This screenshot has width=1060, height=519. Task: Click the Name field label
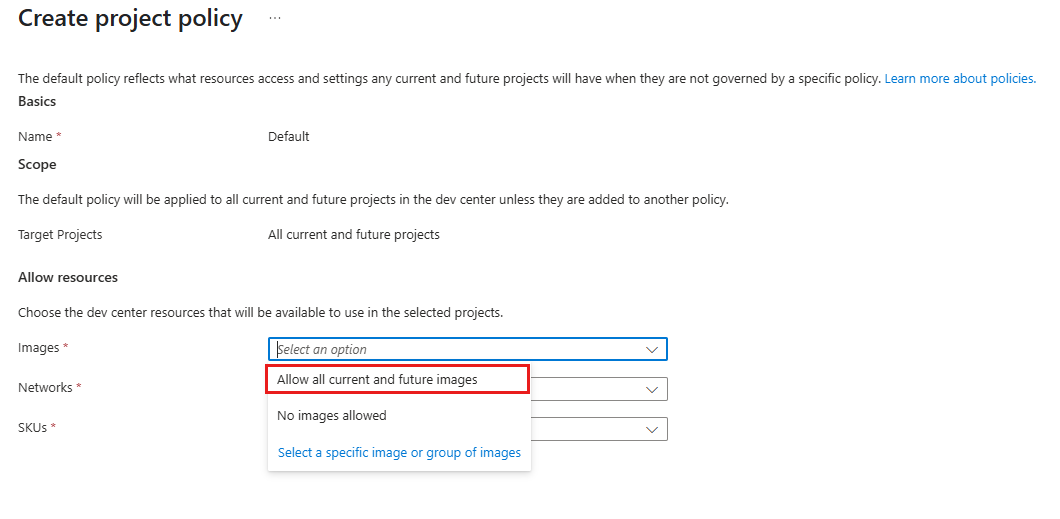click(35, 136)
